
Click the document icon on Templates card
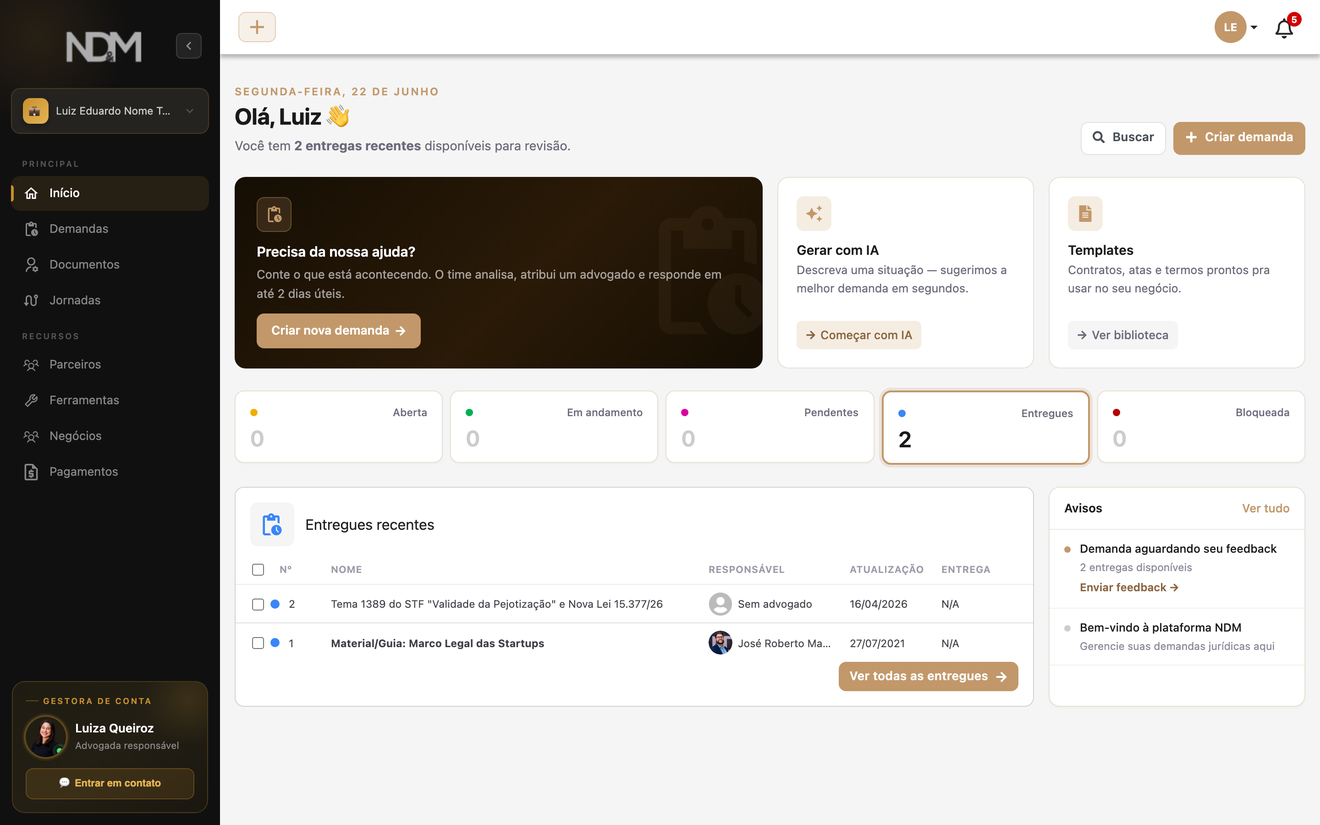[1085, 214]
